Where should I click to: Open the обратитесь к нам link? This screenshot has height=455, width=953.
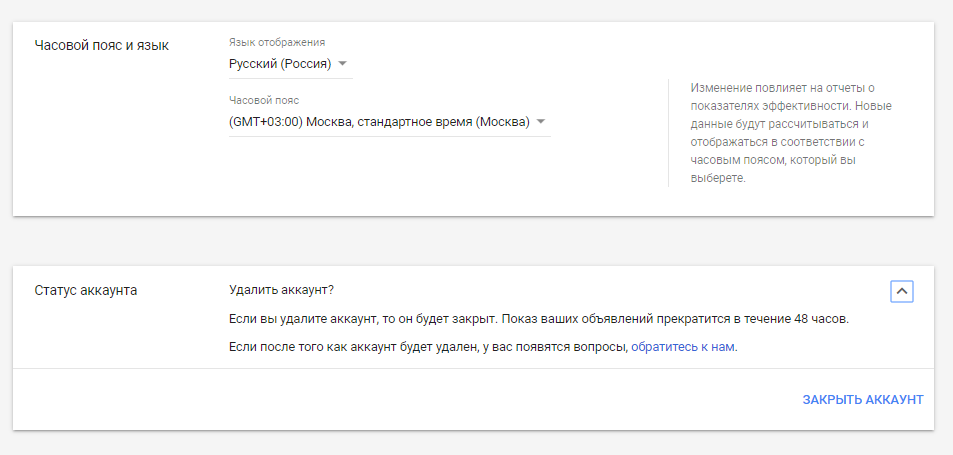coord(683,347)
